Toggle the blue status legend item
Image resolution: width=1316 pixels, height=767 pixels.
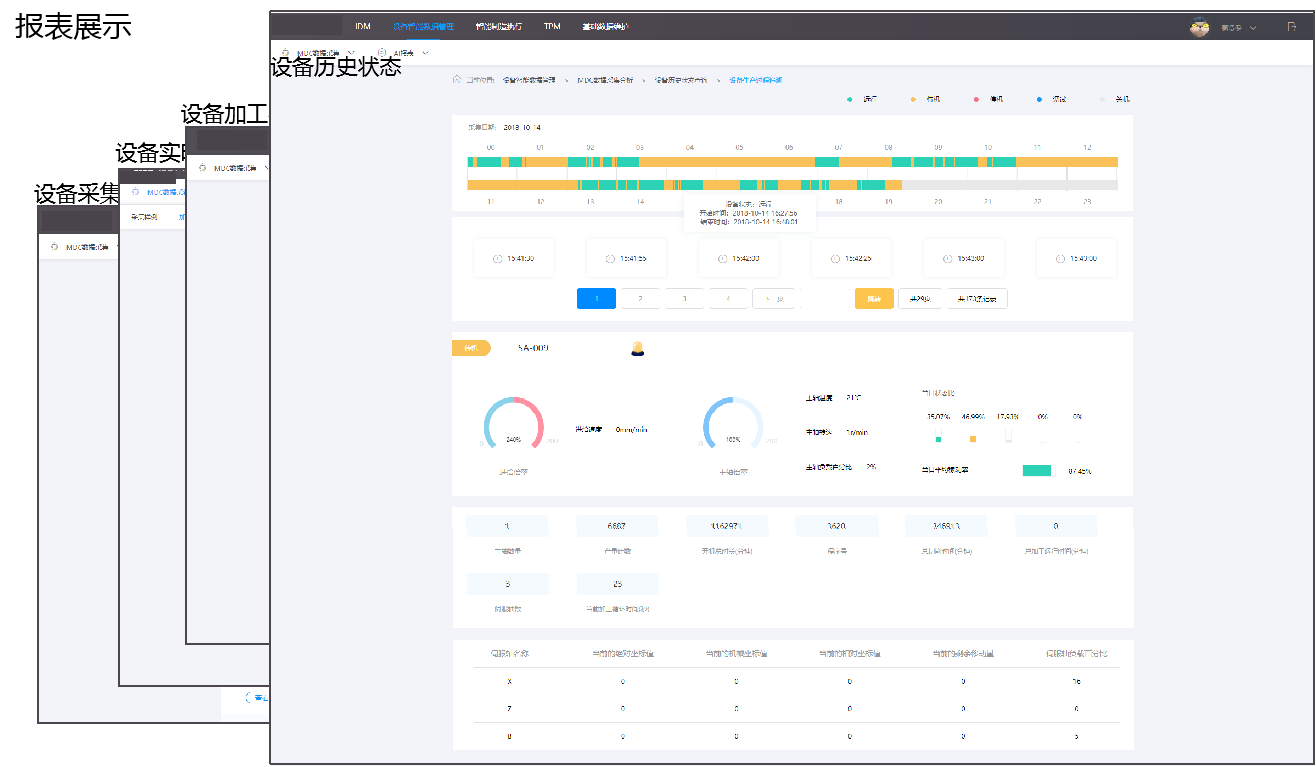point(1039,100)
